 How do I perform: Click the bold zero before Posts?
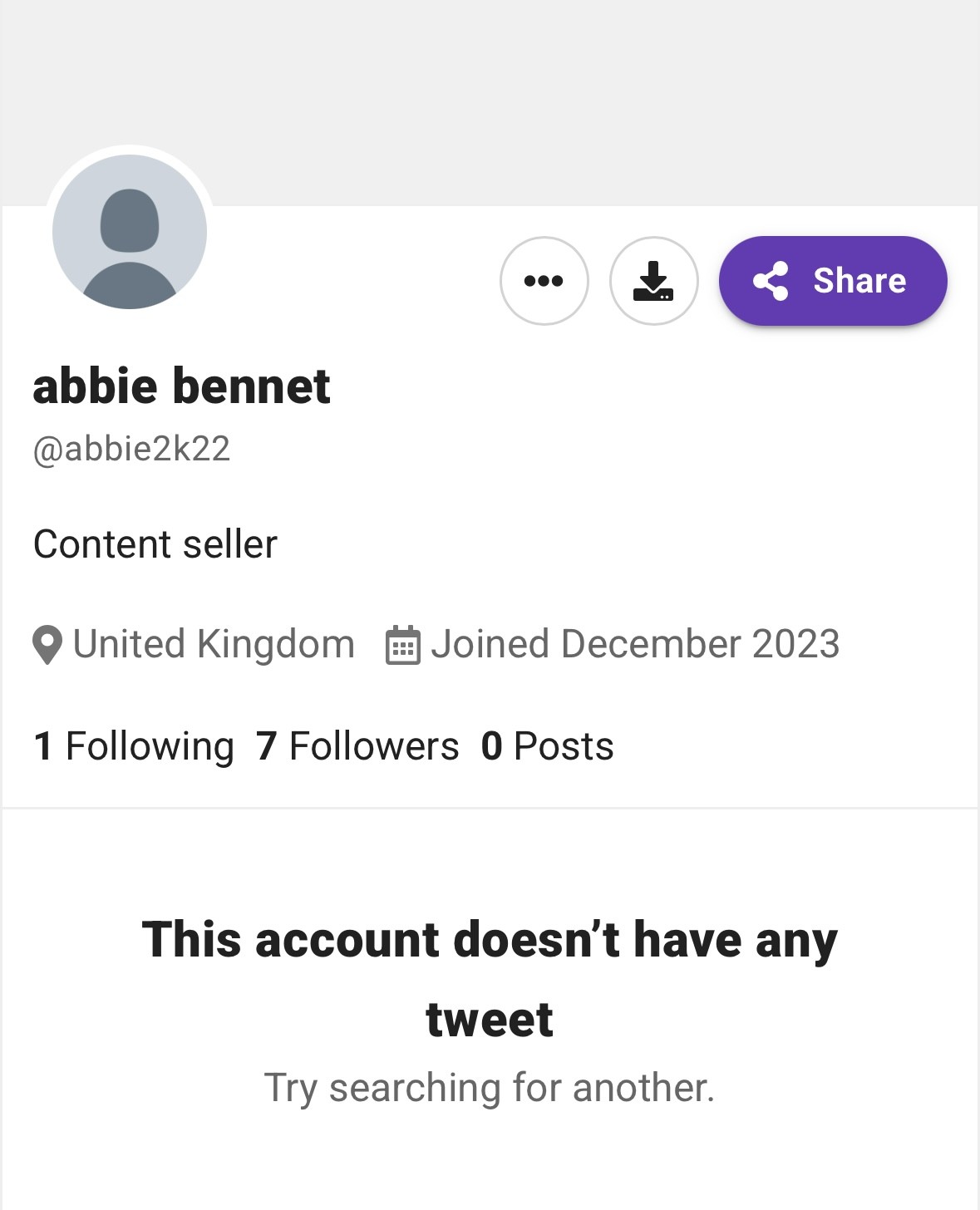(492, 746)
